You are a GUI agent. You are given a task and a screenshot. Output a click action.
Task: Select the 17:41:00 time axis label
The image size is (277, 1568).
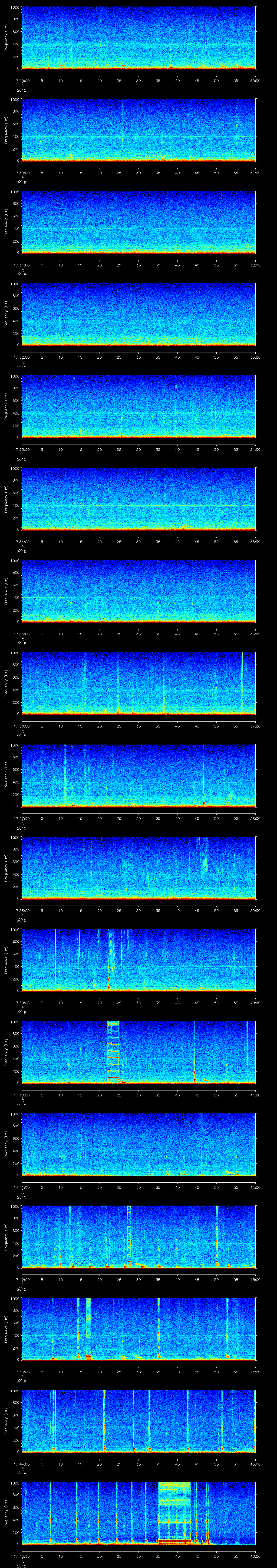coord(21,1187)
